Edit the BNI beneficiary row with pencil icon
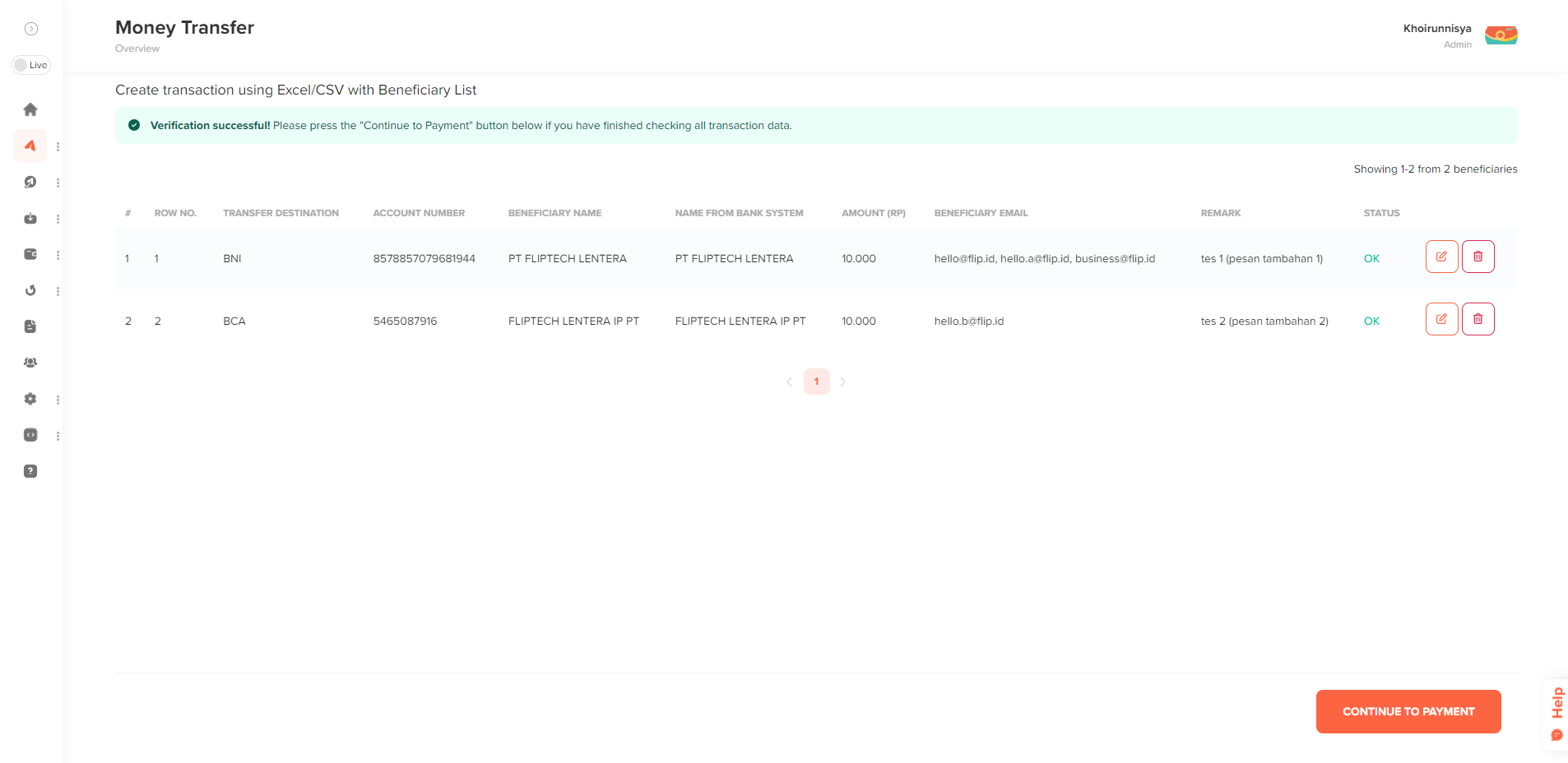Image resolution: width=1568 pixels, height=763 pixels. coord(1440,256)
